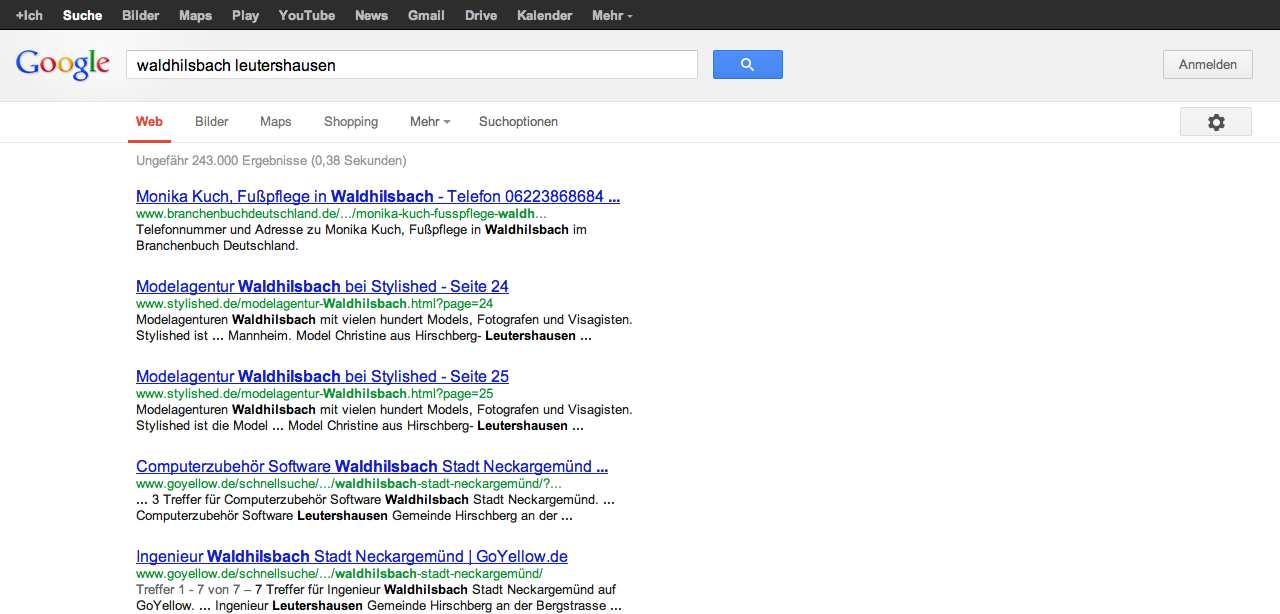The image size is (1280, 614).
Task: Open the Monika Kuch Fußpflege result
Action: click(x=377, y=197)
